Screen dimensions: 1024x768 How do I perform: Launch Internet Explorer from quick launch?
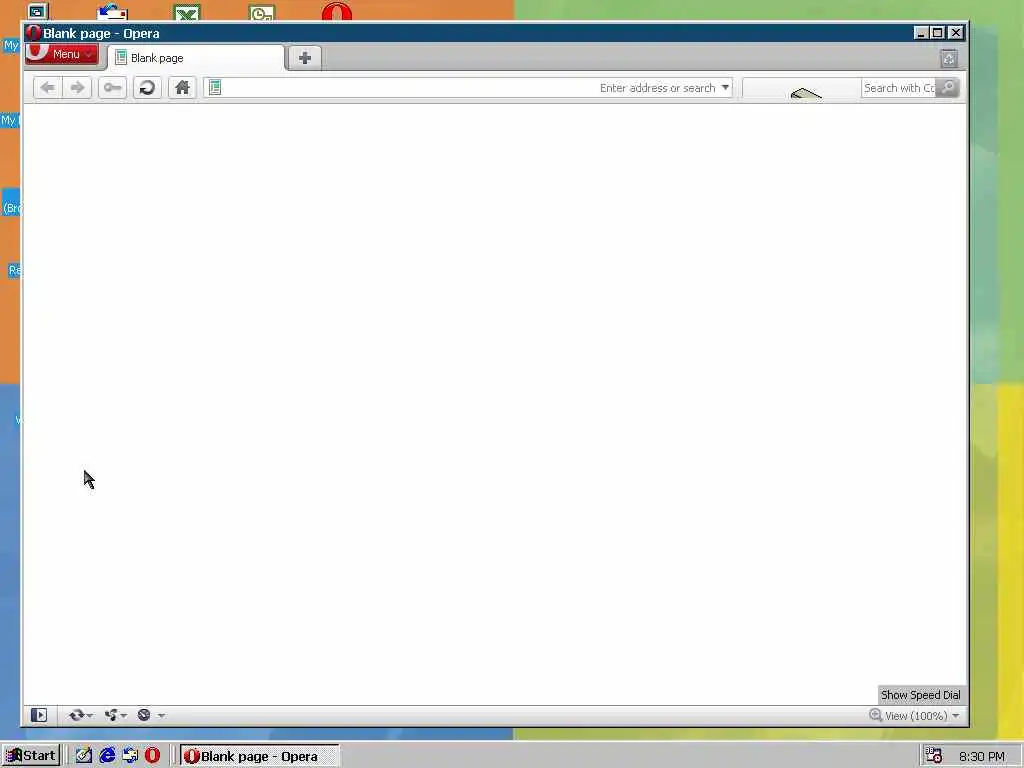[107, 756]
